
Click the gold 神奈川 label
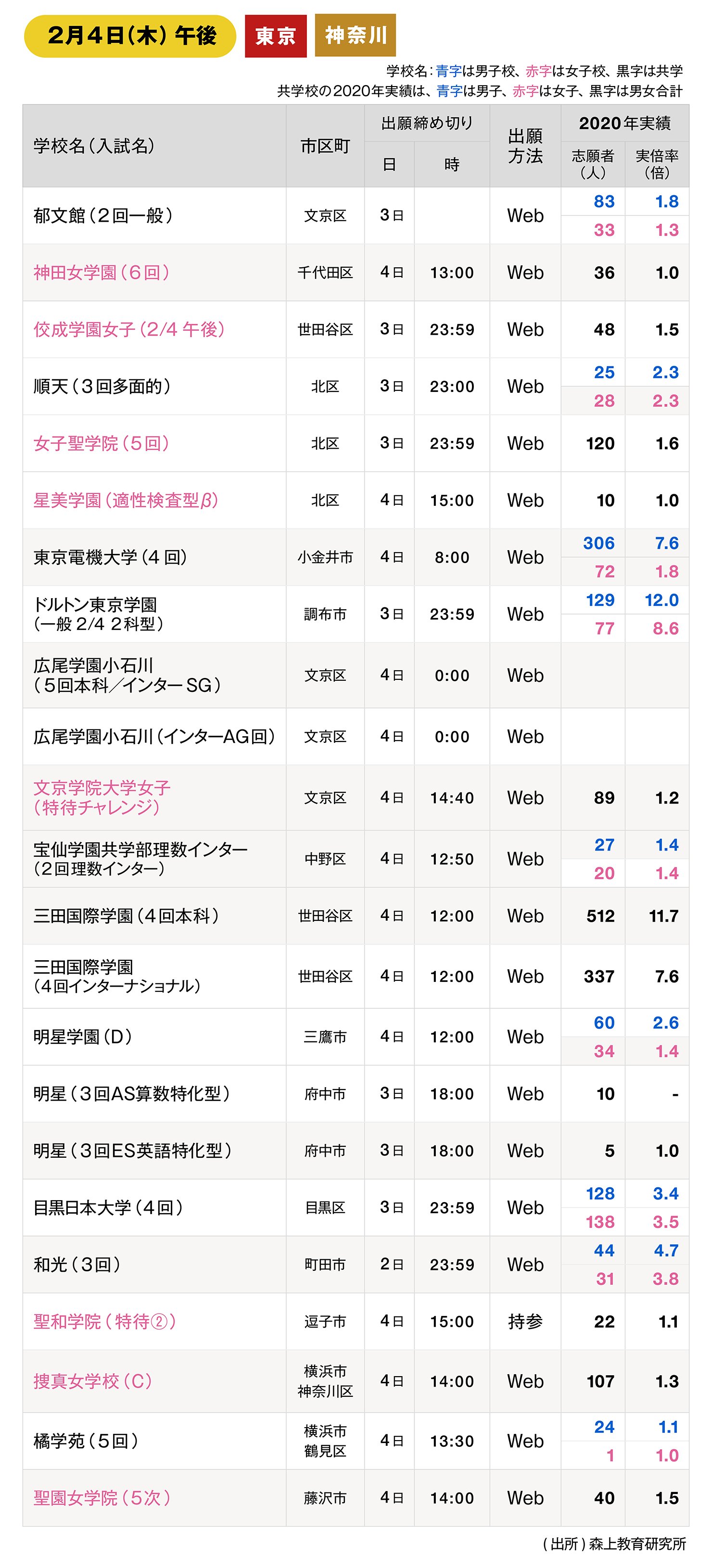tap(355, 35)
